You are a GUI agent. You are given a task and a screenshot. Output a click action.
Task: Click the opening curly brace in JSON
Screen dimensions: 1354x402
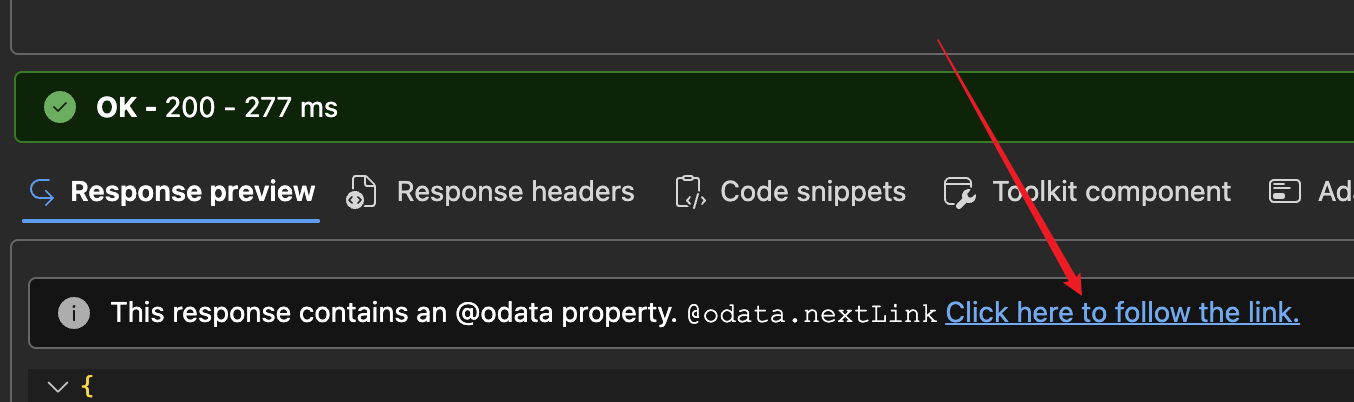pyautogui.click(x=86, y=386)
